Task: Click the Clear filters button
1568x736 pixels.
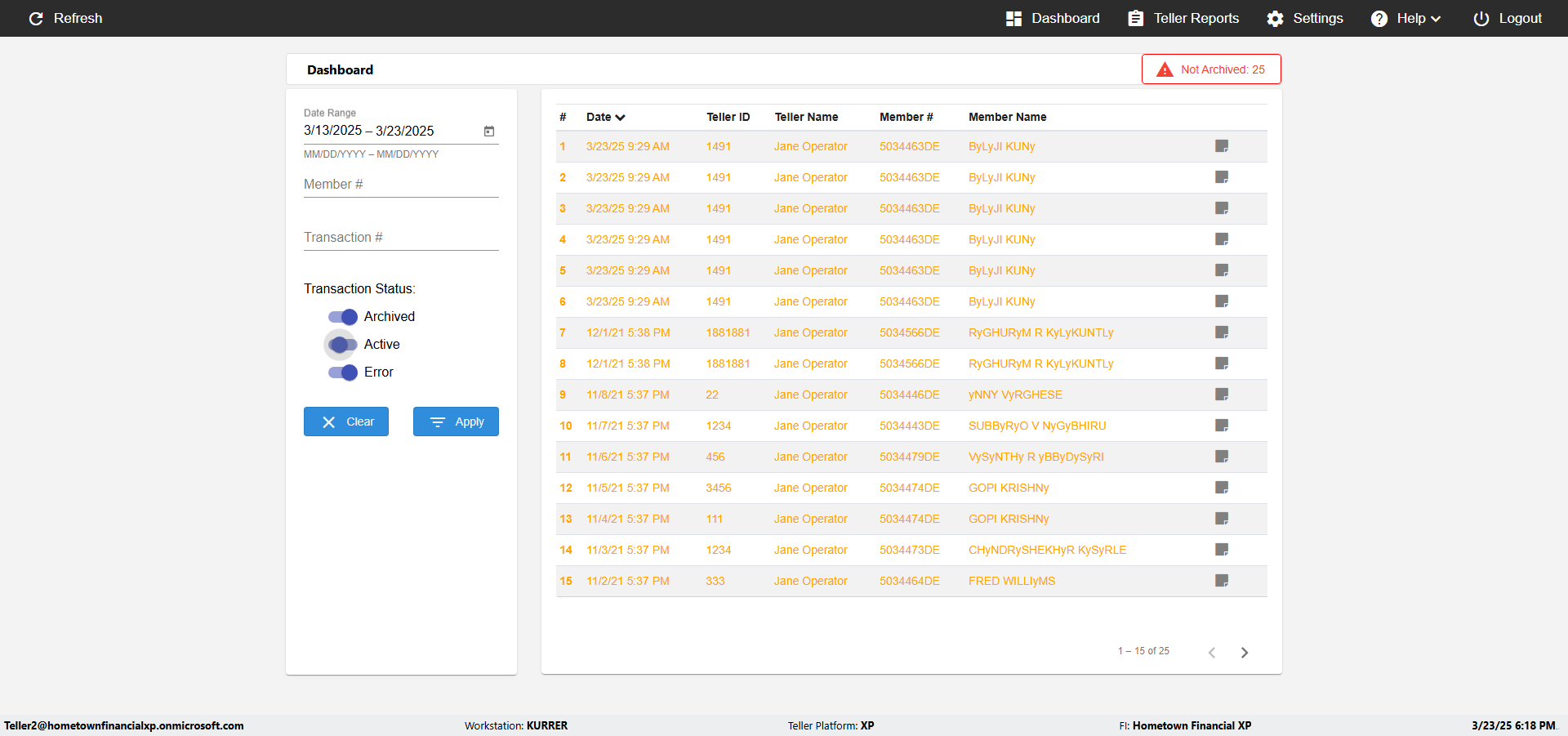Action: click(346, 422)
